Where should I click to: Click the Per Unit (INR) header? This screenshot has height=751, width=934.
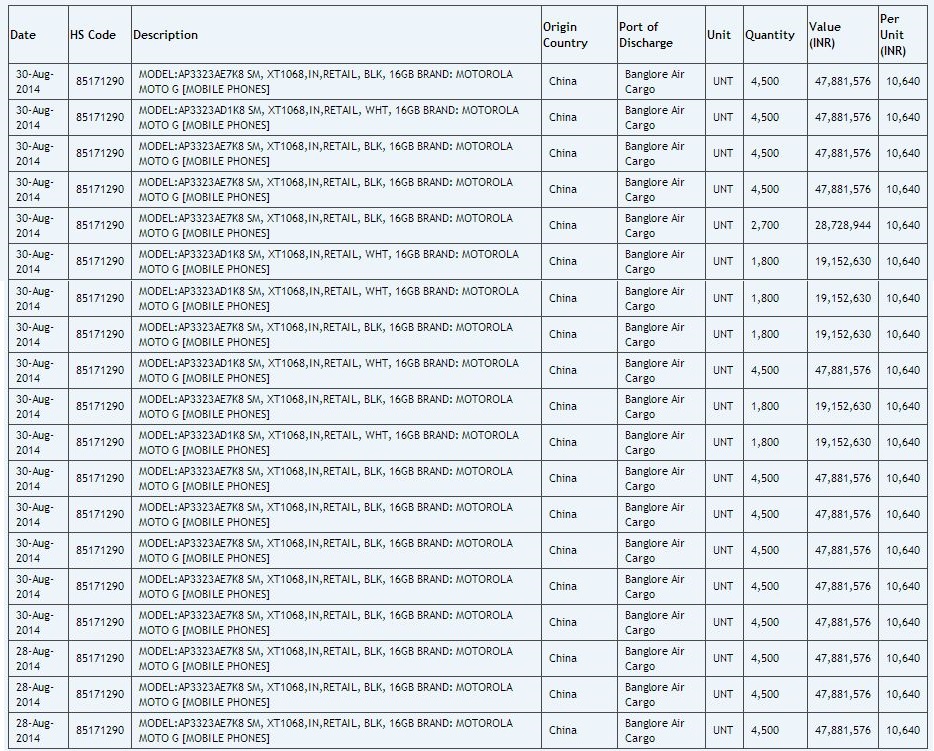click(x=894, y=35)
